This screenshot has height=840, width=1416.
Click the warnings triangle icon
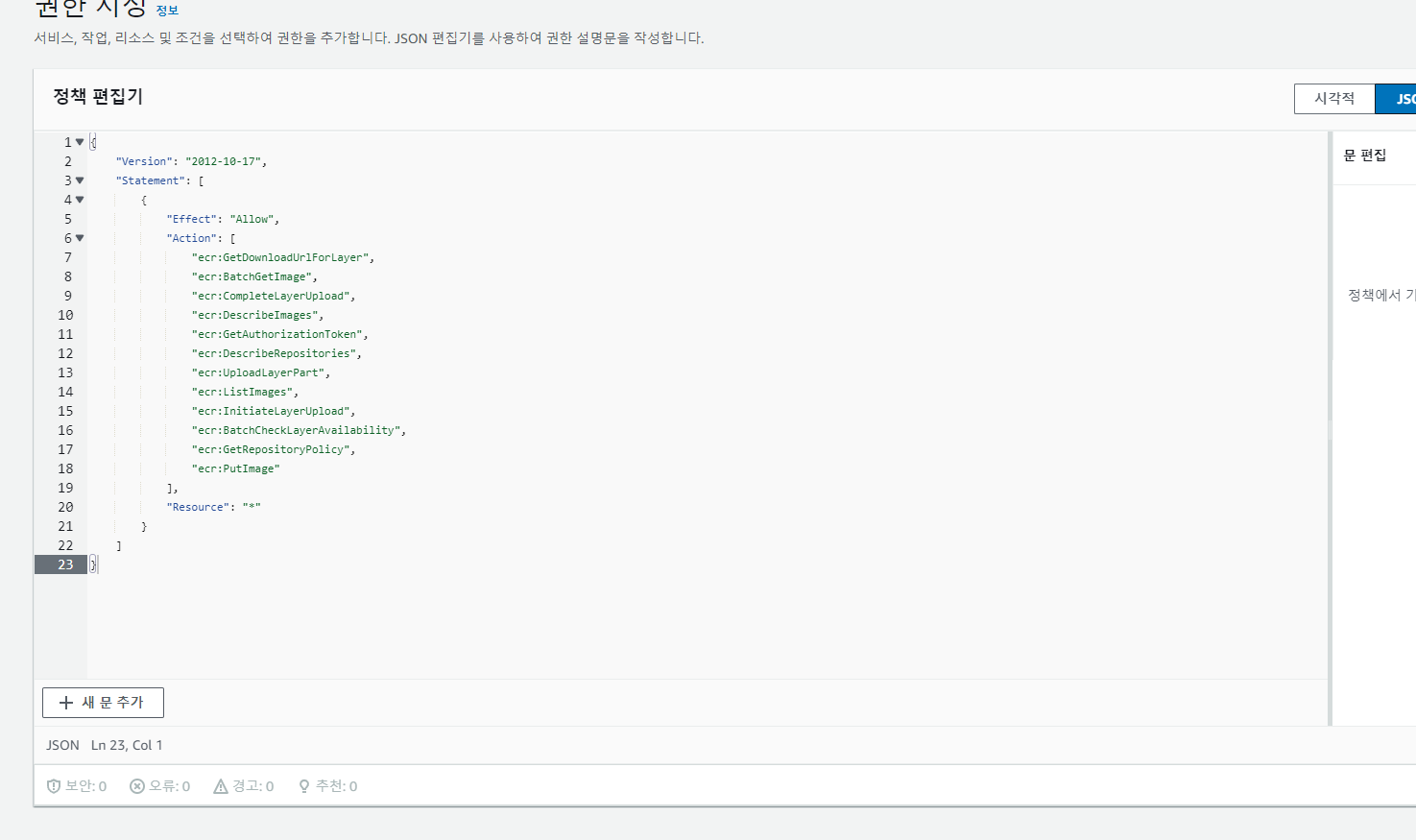point(221,786)
